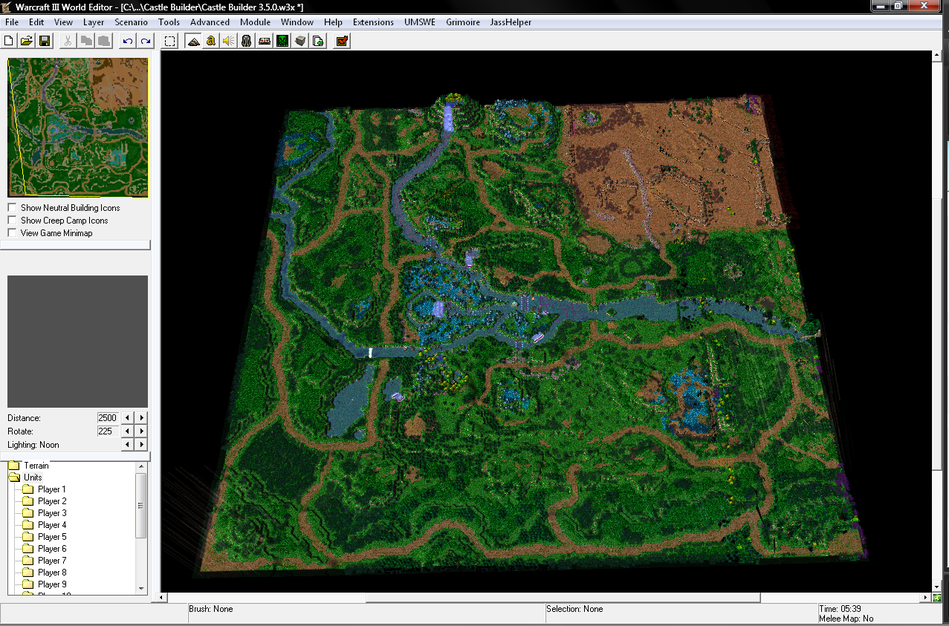Open a map using the folder icon
949x626 pixels.
pyautogui.click(x=27, y=41)
